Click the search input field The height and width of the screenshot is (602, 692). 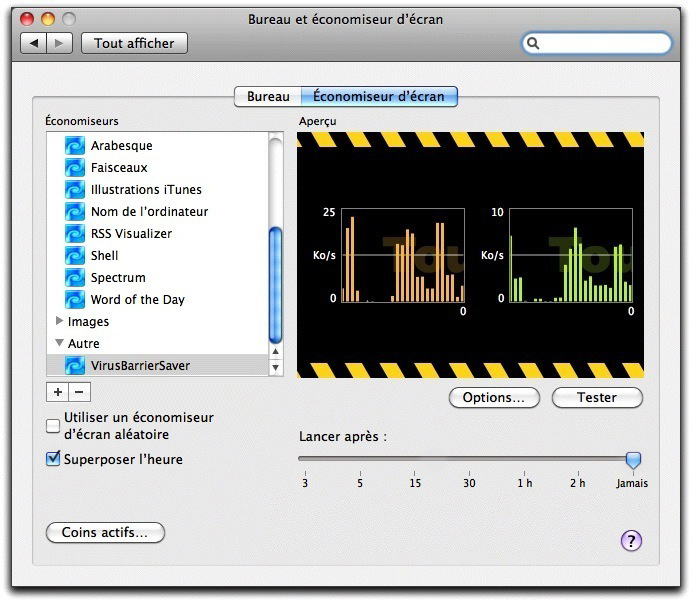point(597,43)
